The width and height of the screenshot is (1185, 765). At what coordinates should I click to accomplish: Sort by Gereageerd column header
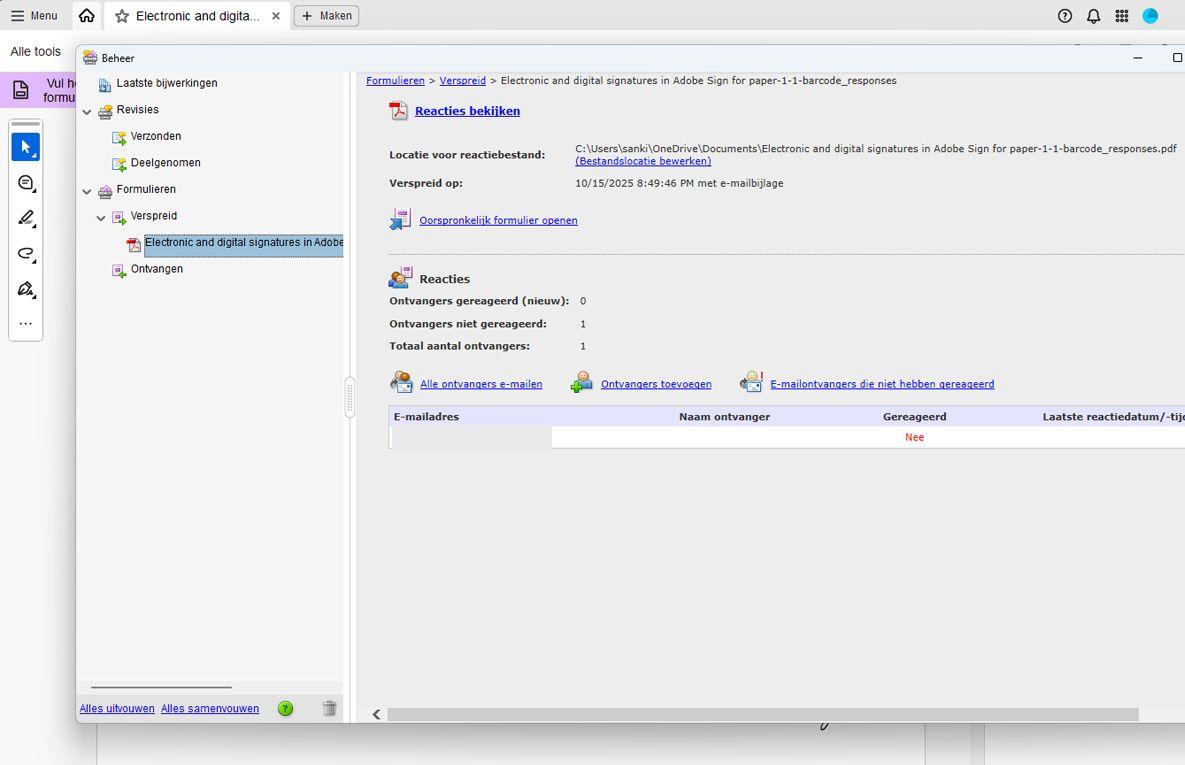[914, 417]
